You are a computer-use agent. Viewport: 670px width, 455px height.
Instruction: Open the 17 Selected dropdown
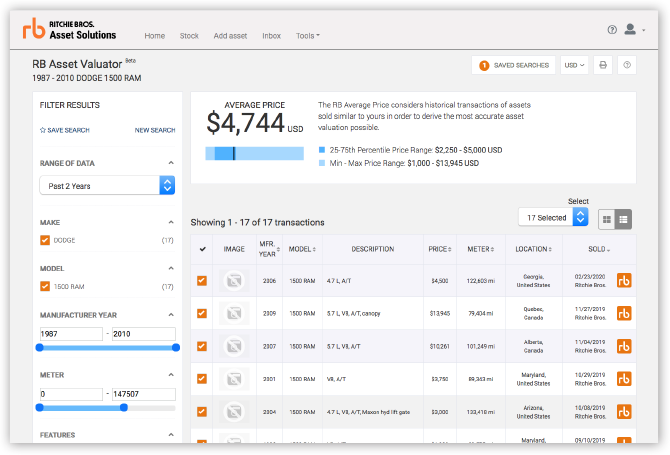tap(553, 217)
